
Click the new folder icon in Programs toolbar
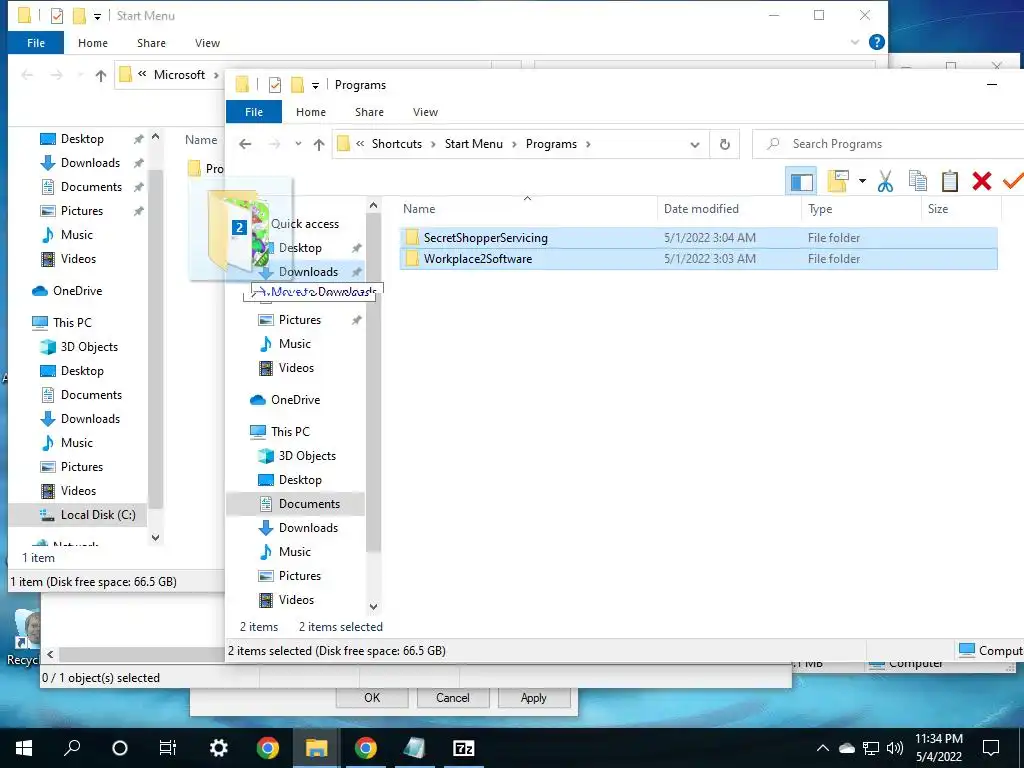(837, 181)
